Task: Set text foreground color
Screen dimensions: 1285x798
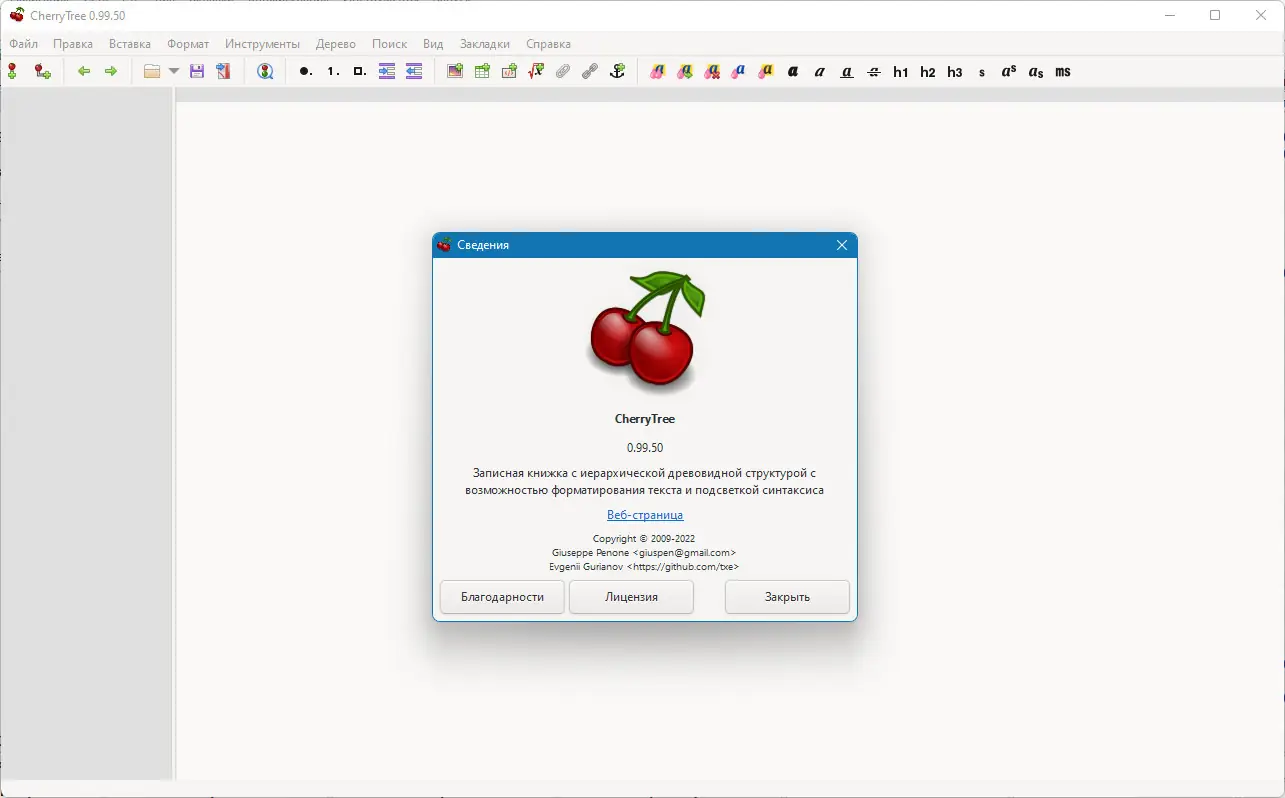Action: pos(739,71)
